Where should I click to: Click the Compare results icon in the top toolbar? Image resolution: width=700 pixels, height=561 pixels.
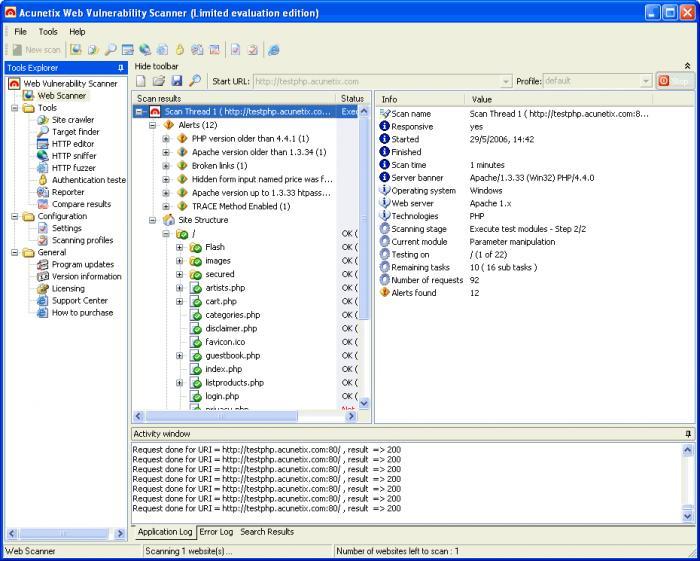coord(214,50)
